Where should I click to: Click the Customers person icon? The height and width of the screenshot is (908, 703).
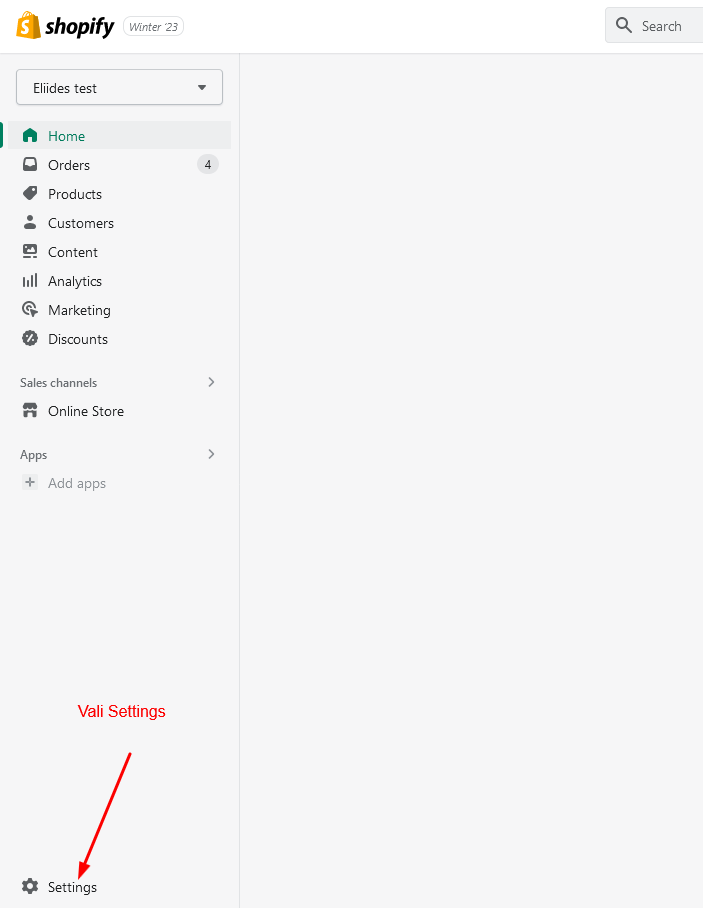pos(30,223)
